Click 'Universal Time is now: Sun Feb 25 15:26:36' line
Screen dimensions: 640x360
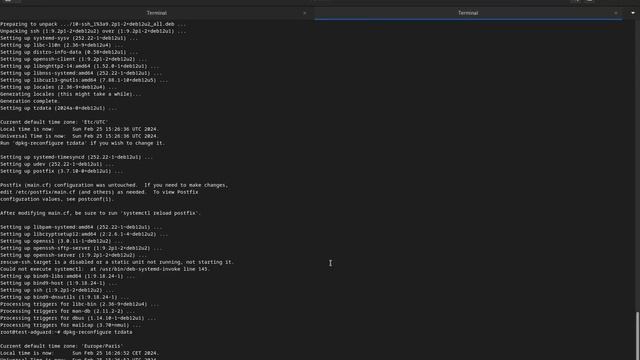click(x=80, y=136)
